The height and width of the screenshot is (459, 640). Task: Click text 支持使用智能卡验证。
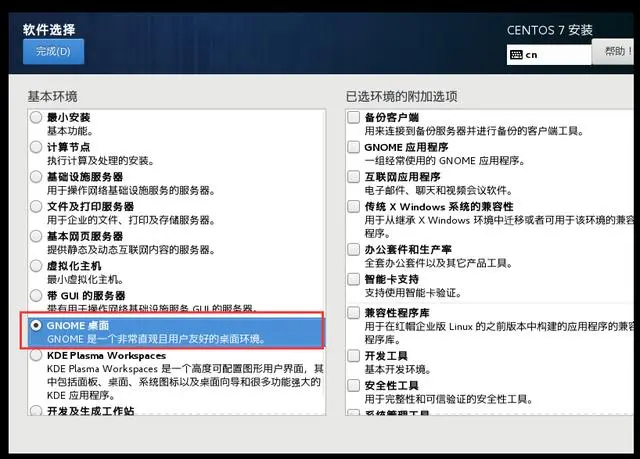[413, 293]
